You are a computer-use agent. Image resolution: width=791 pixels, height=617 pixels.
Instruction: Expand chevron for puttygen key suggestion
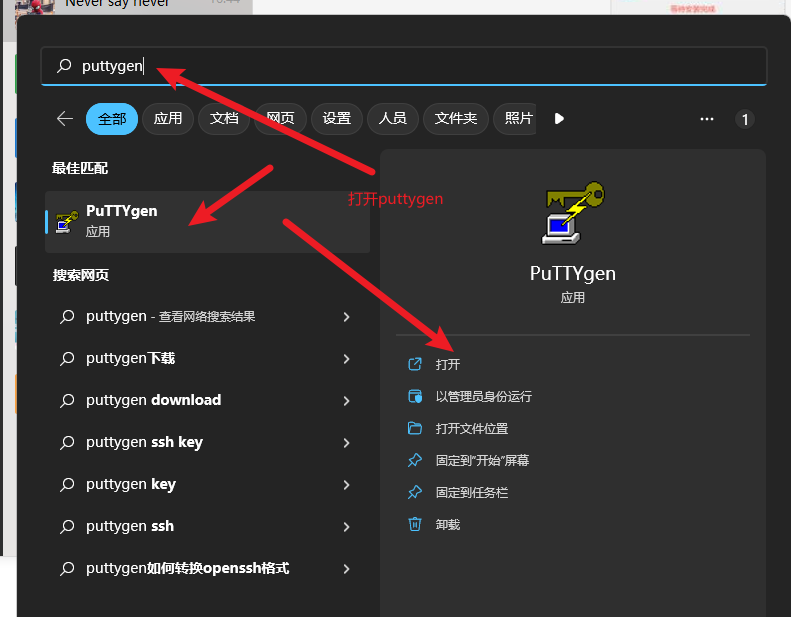click(x=347, y=484)
